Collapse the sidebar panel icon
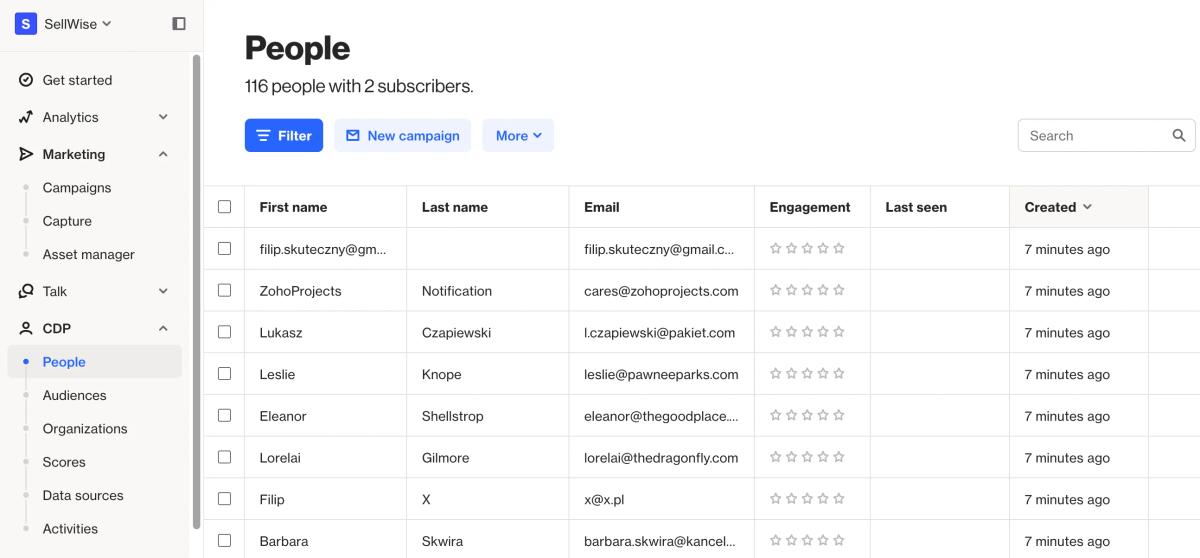Viewport: 1200px width, 558px height. click(179, 23)
